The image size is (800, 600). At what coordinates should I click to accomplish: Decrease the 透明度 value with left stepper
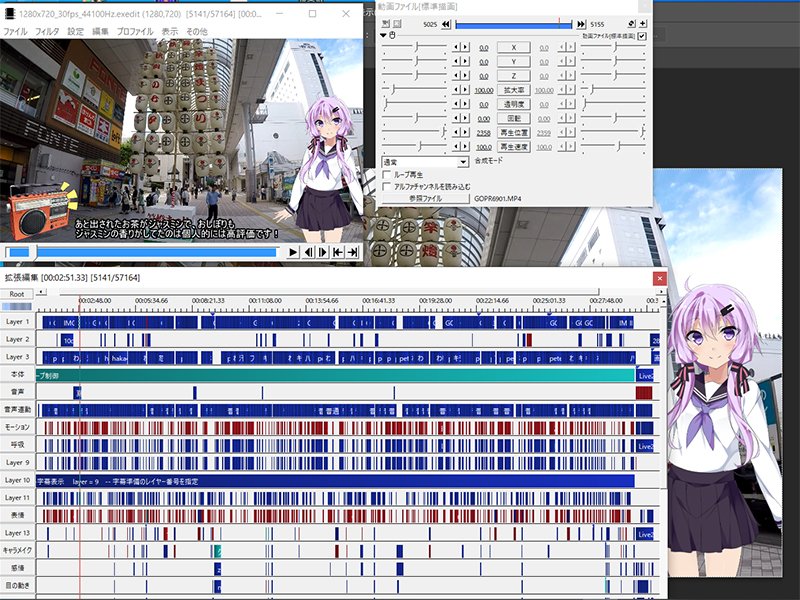tap(456, 104)
